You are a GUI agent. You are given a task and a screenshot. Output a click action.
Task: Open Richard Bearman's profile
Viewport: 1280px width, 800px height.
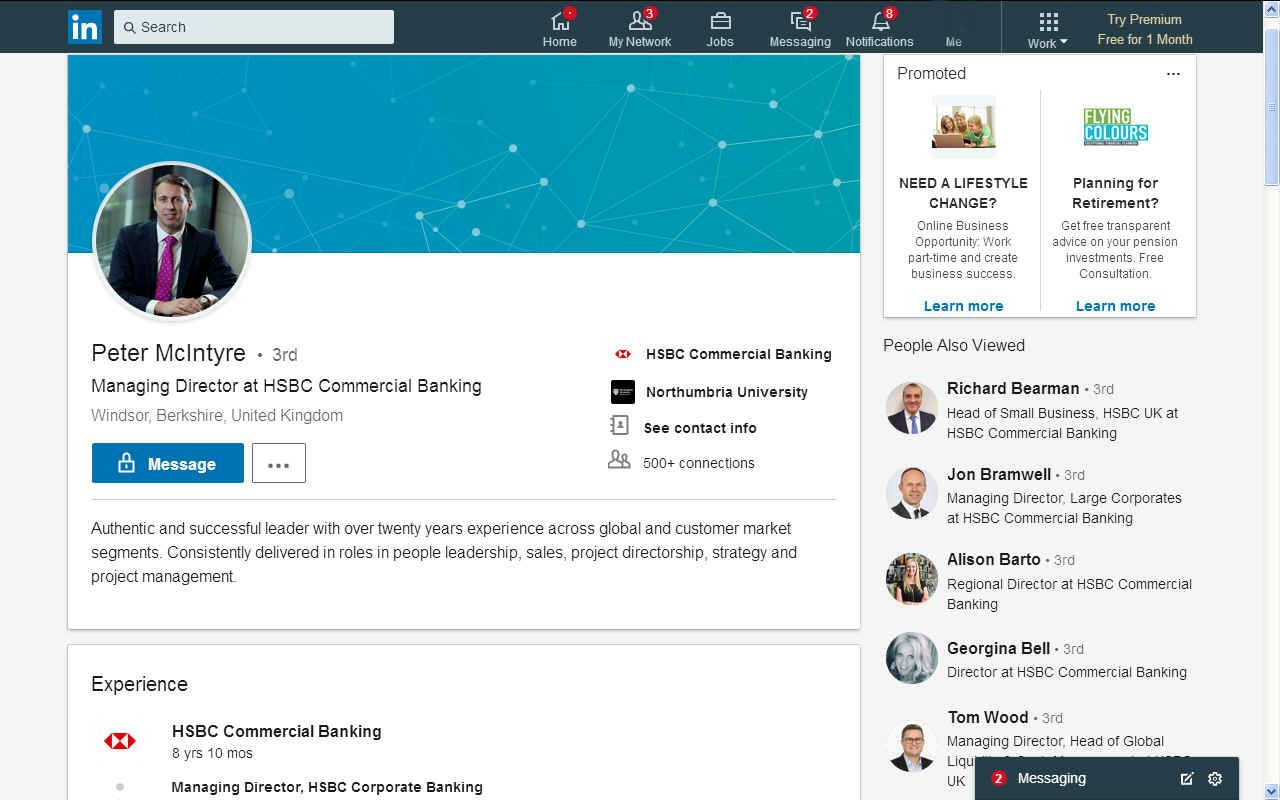tap(1013, 388)
